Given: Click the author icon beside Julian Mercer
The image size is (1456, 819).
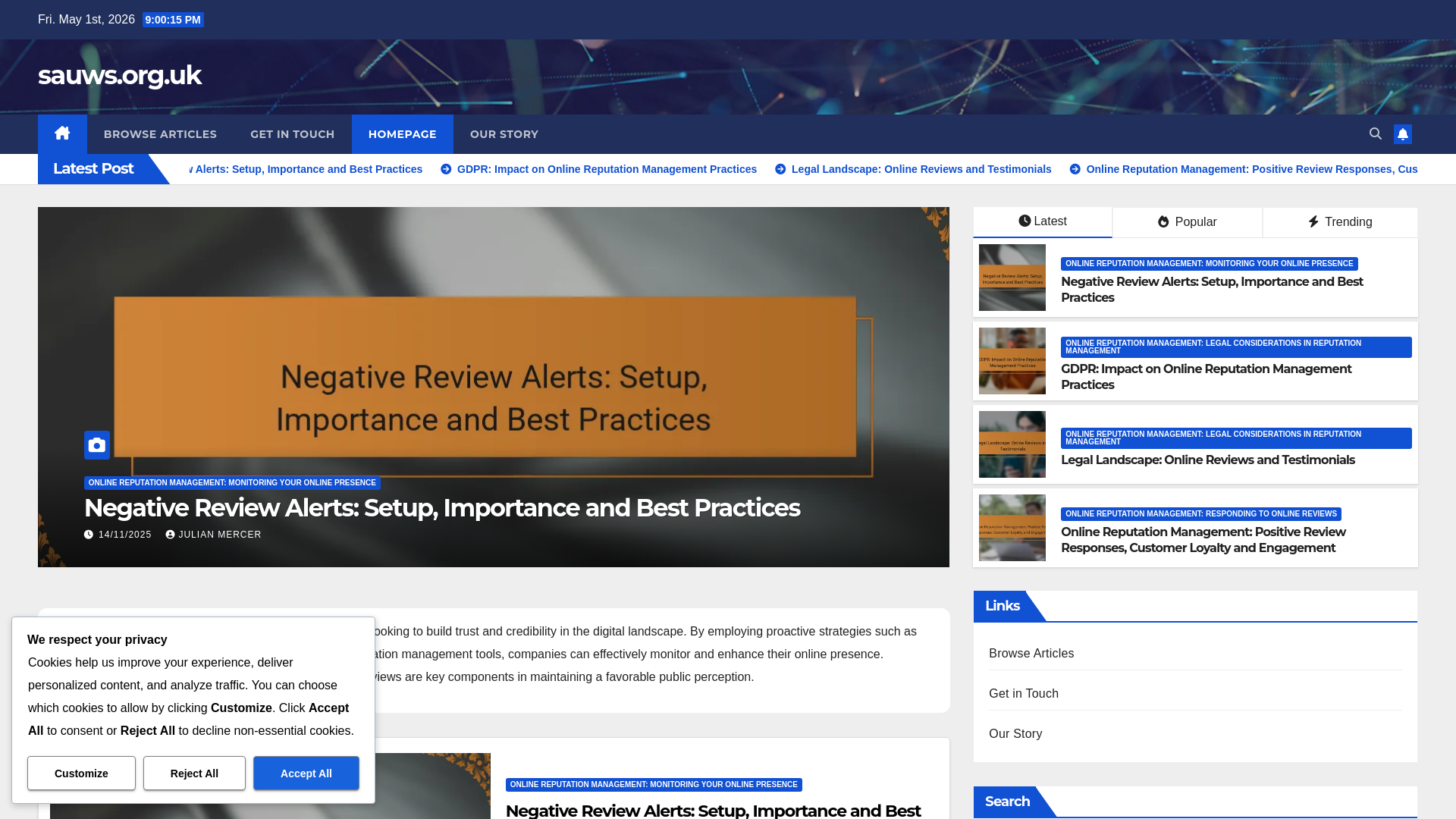Looking at the screenshot, I should tap(171, 535).
